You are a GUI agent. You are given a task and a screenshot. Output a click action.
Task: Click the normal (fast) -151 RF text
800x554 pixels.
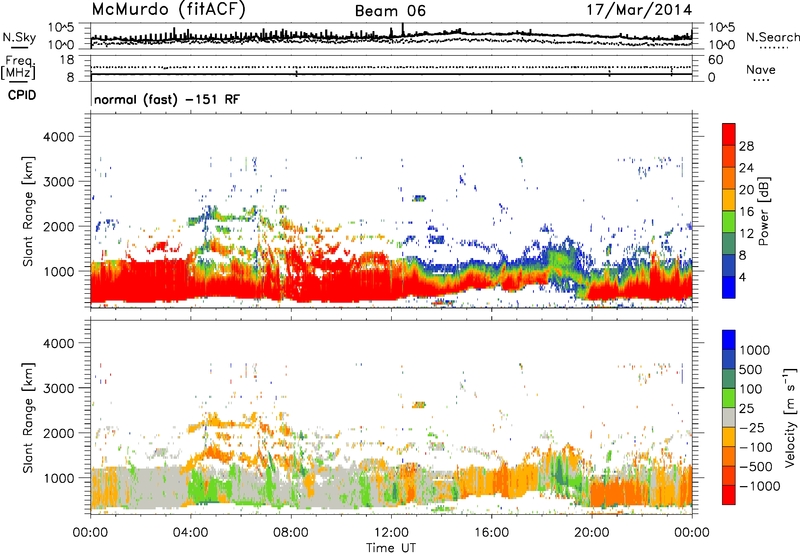click(x=166, y=99)
